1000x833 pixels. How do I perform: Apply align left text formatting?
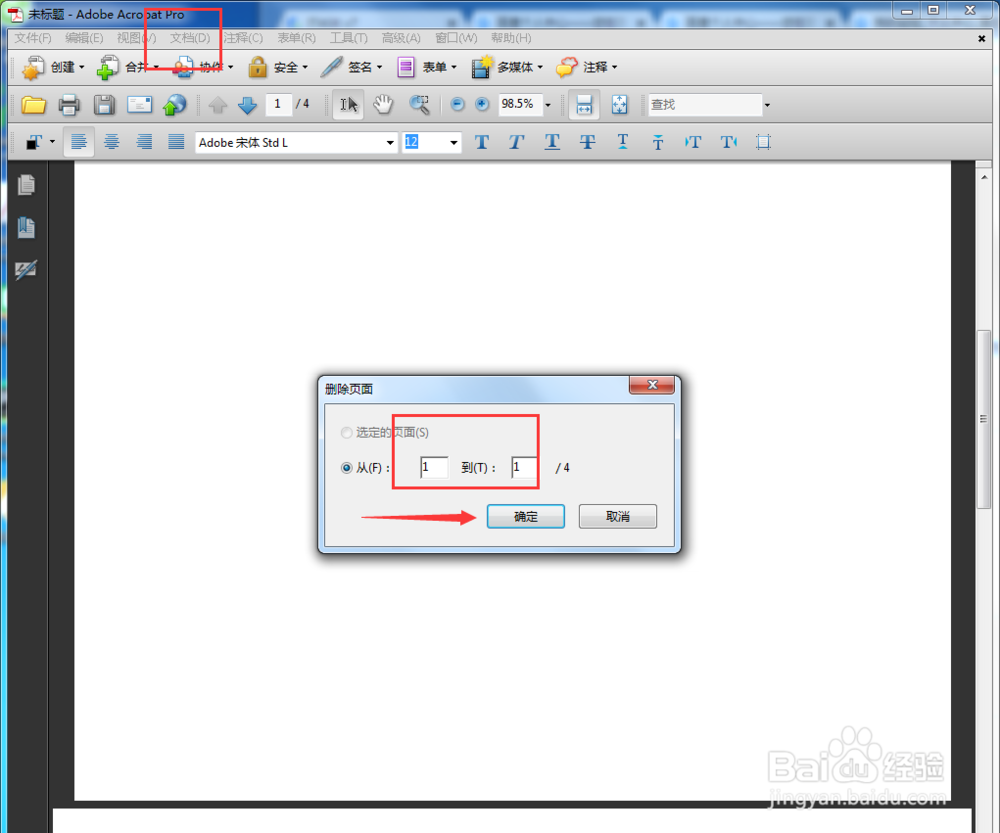click(79, 142)
